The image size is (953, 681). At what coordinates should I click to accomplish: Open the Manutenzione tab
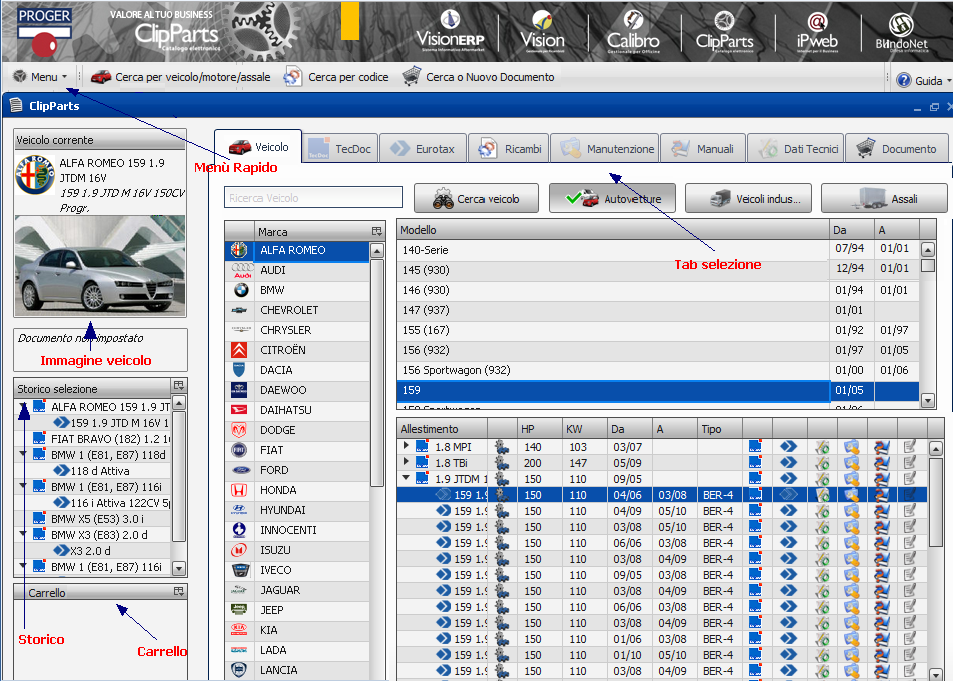click(x=605, y=148)
